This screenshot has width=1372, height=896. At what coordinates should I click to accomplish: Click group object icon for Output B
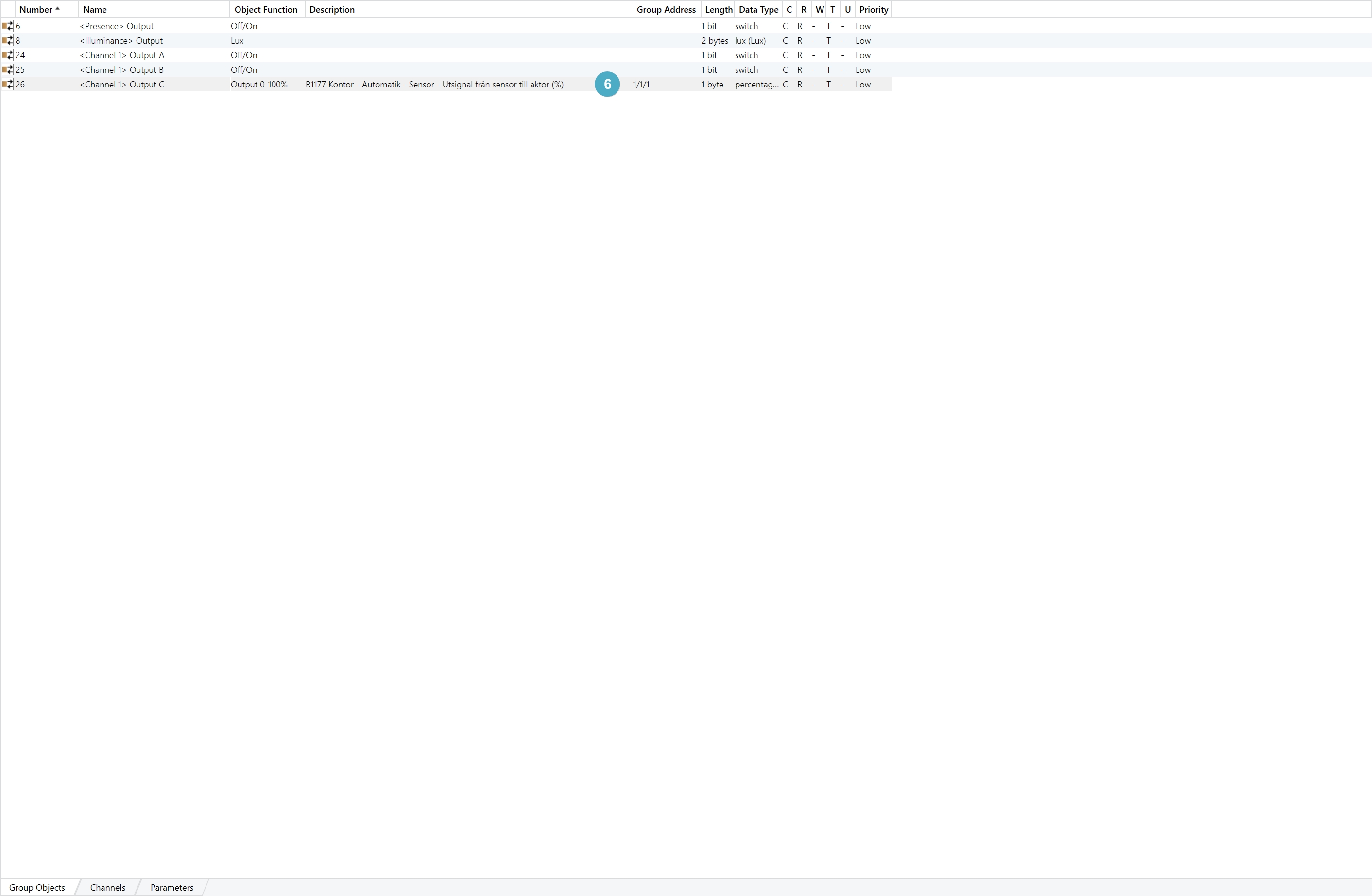pos(7,70)
